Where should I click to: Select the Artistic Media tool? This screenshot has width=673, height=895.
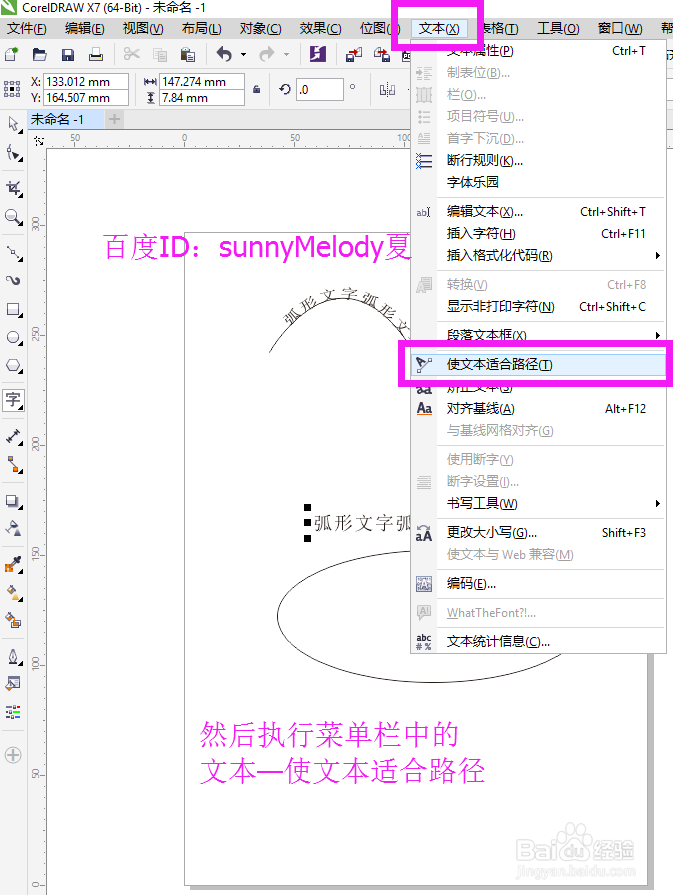click(13, 280)
